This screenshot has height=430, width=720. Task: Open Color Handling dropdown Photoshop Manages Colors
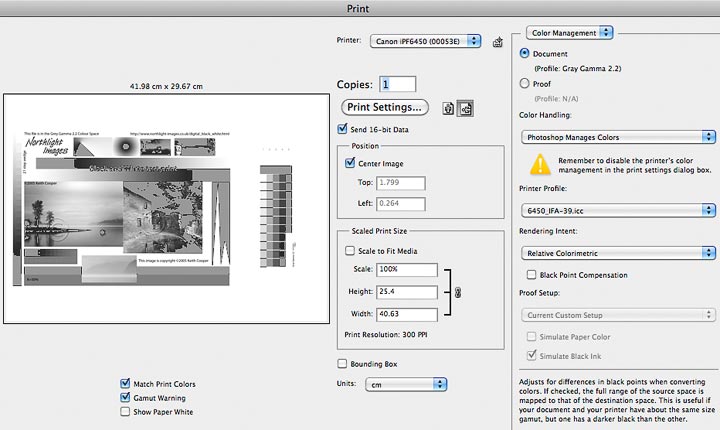pos(618,137)
